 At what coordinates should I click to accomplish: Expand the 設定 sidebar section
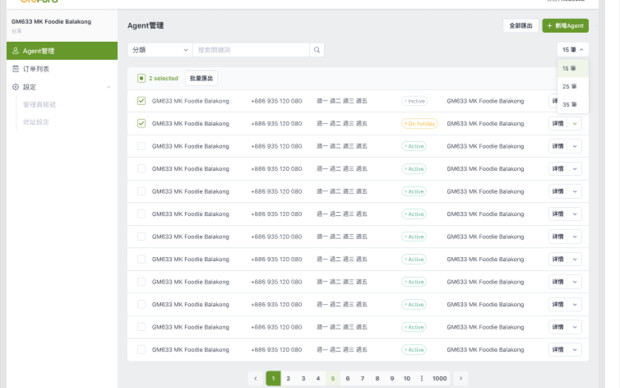coord(62,87)
